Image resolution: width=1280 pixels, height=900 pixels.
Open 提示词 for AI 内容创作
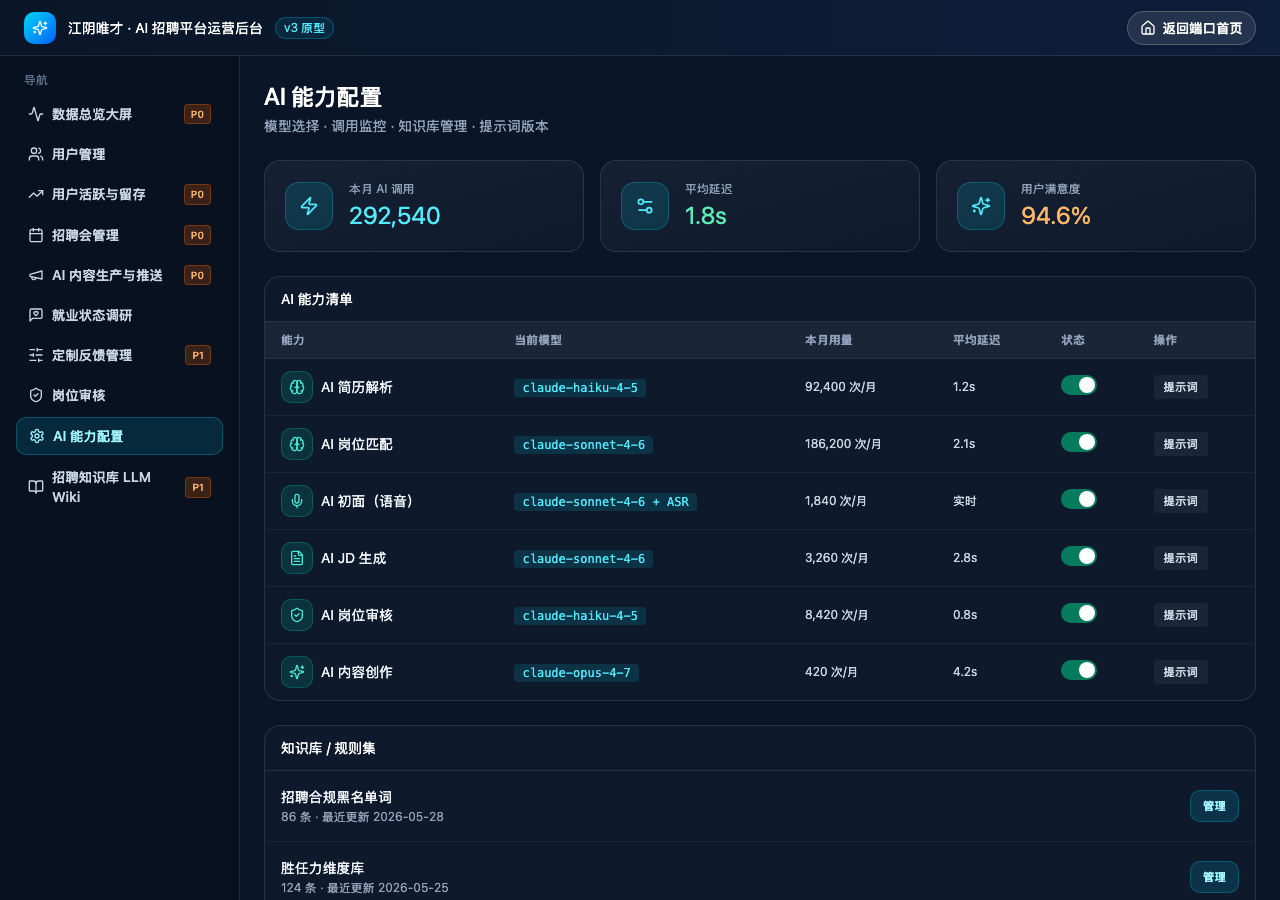(1180, 672)
